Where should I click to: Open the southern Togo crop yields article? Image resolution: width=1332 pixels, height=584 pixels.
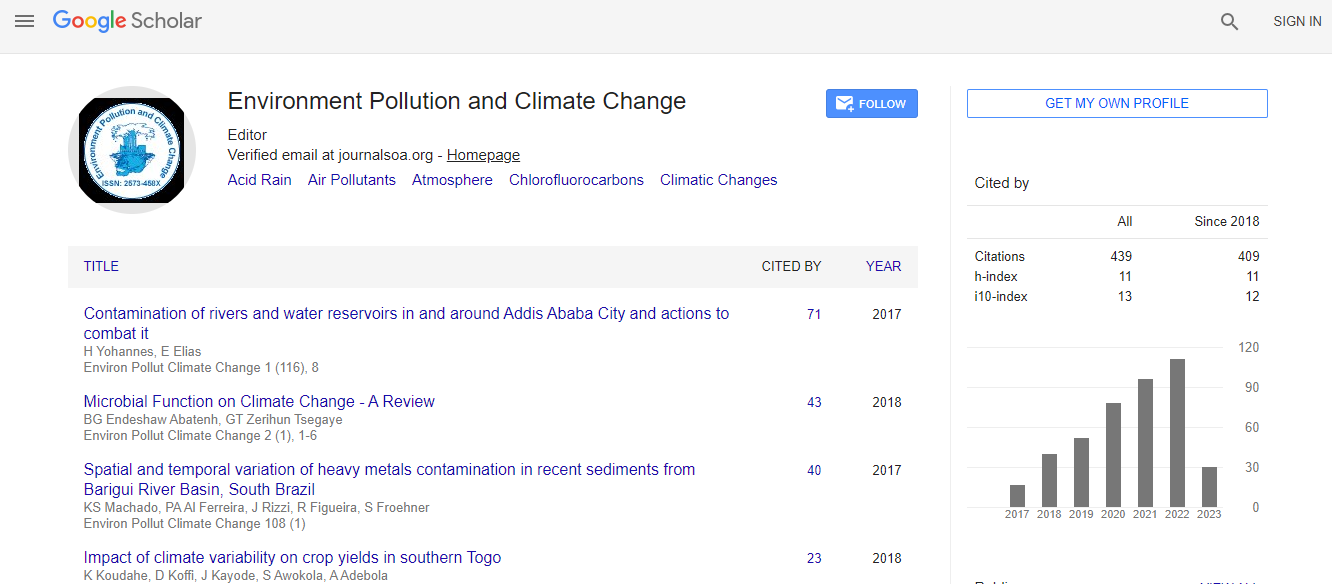[292, 558]
